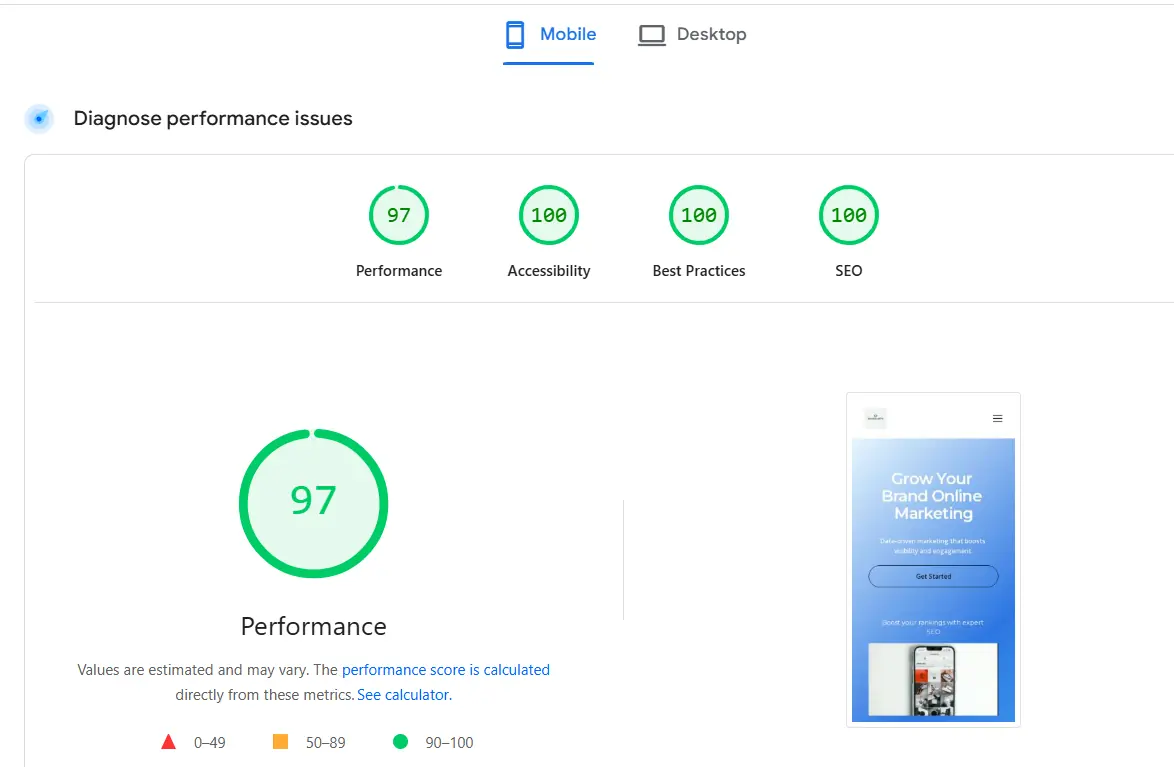Open the See calculator link
The height and width of the screenshot is (767, 1174).
coord(403,694)
